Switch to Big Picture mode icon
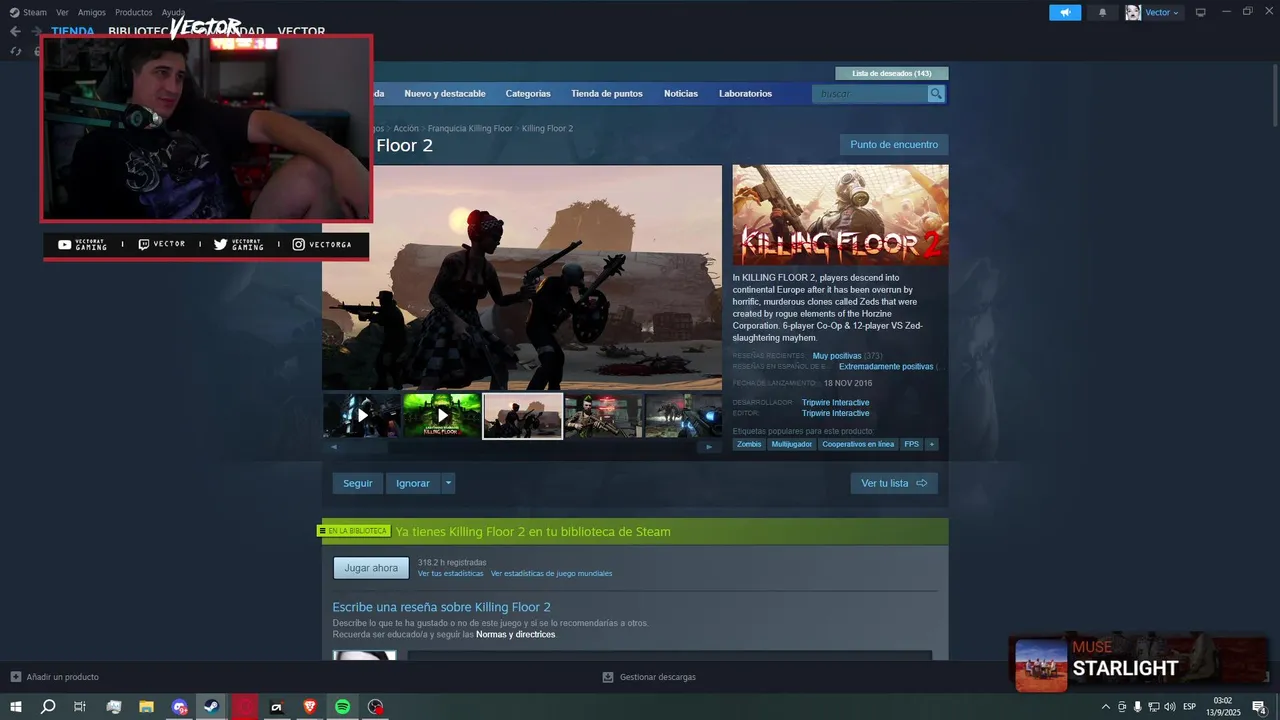The image size is (1280, 720). pos(1201,12)
